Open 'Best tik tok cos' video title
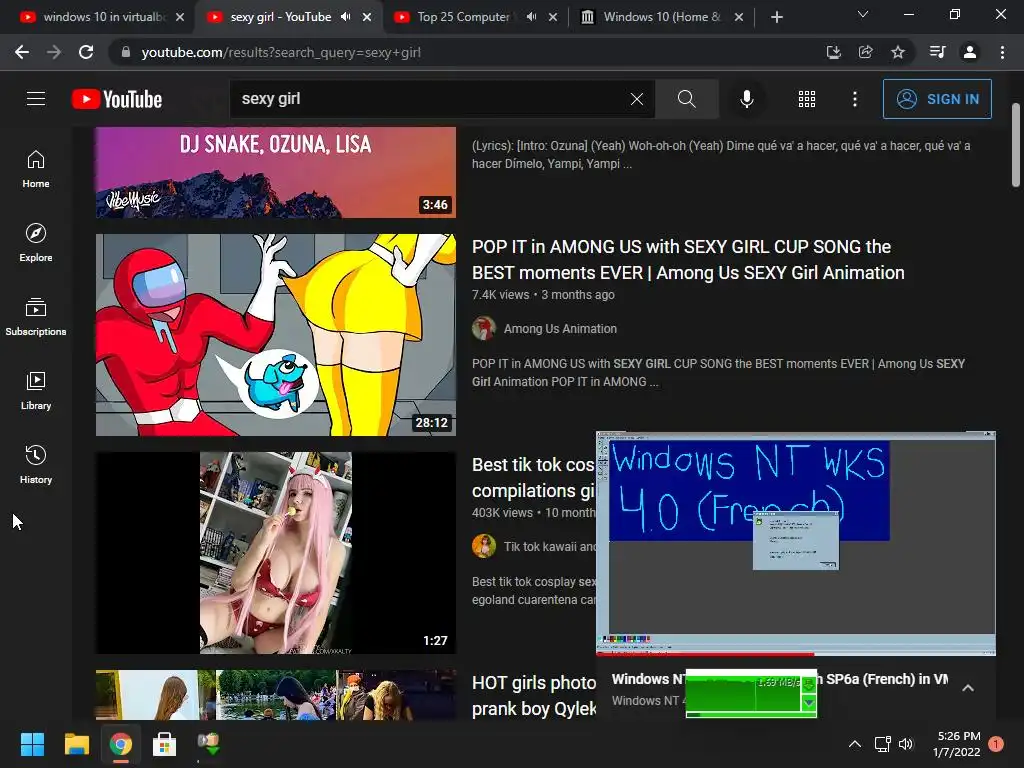 [x=534, y=477]
